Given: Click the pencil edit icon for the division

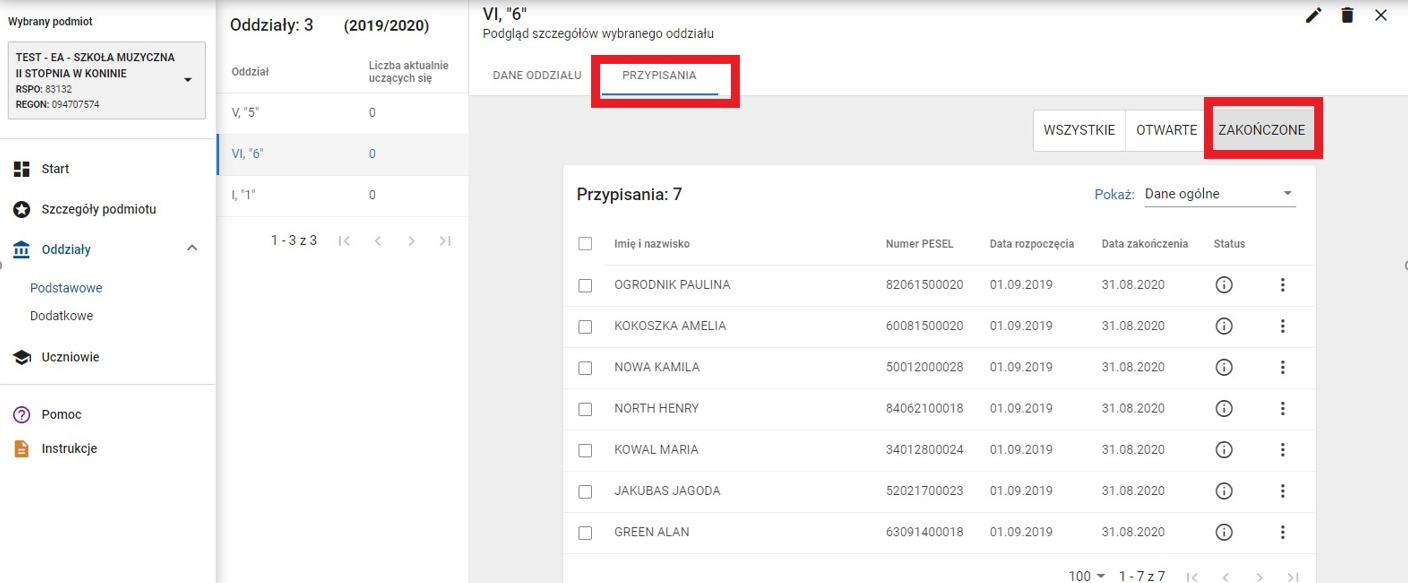Looking at the screenshot, I should 1314,15.
